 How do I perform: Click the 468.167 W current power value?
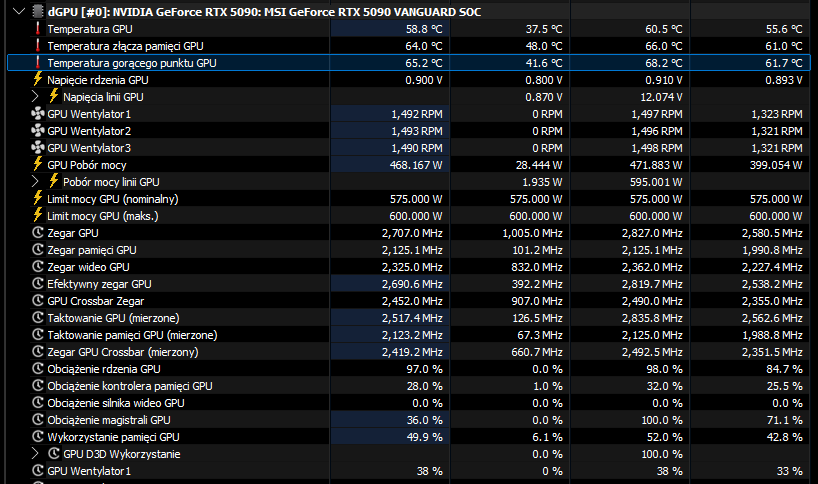[x=416, y=165]
